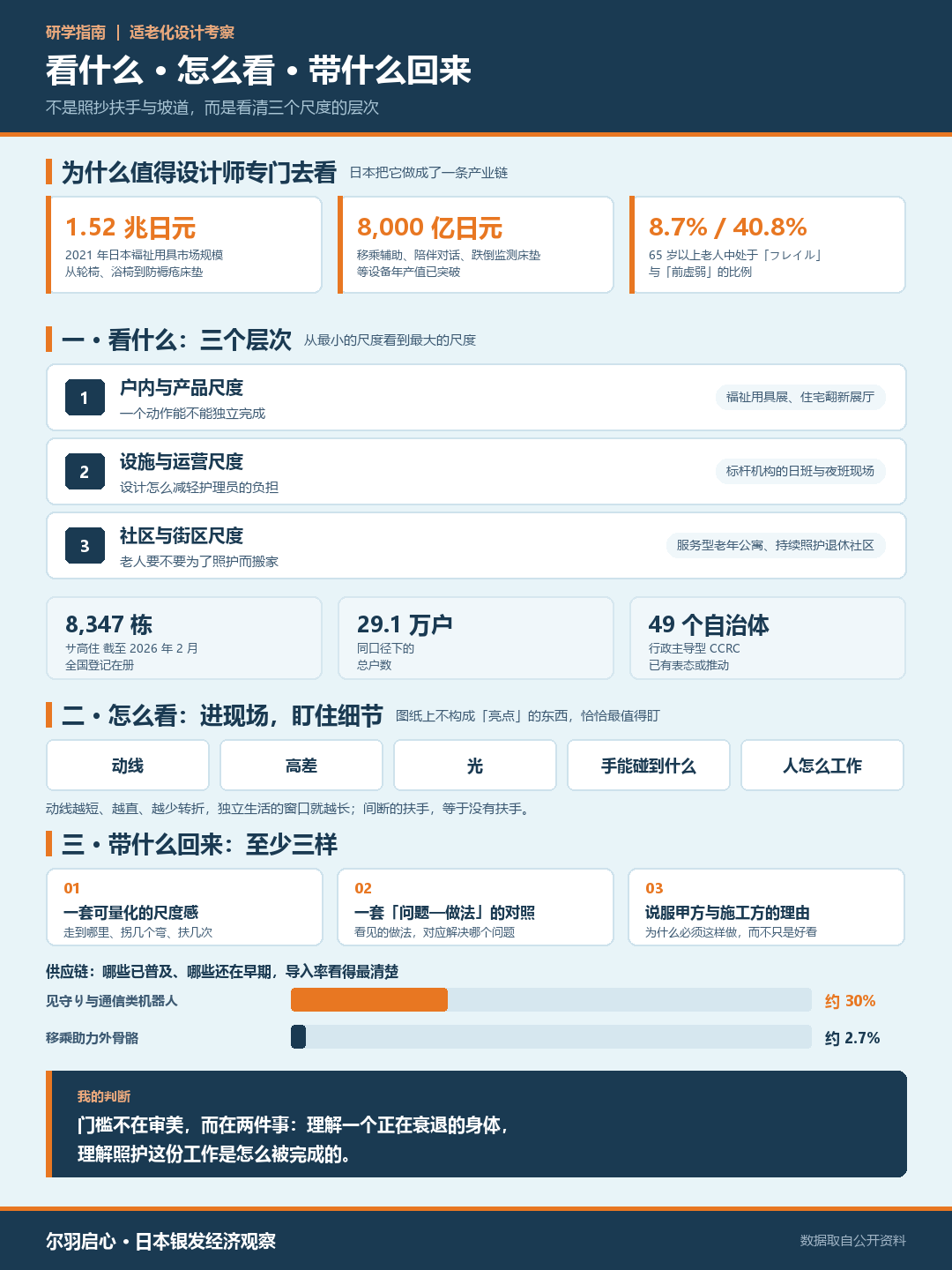Click the footer 尔羽启心・日本银发经济观察
The height and width of the screenshot is (1270, 952).
tap(160, 1241)
